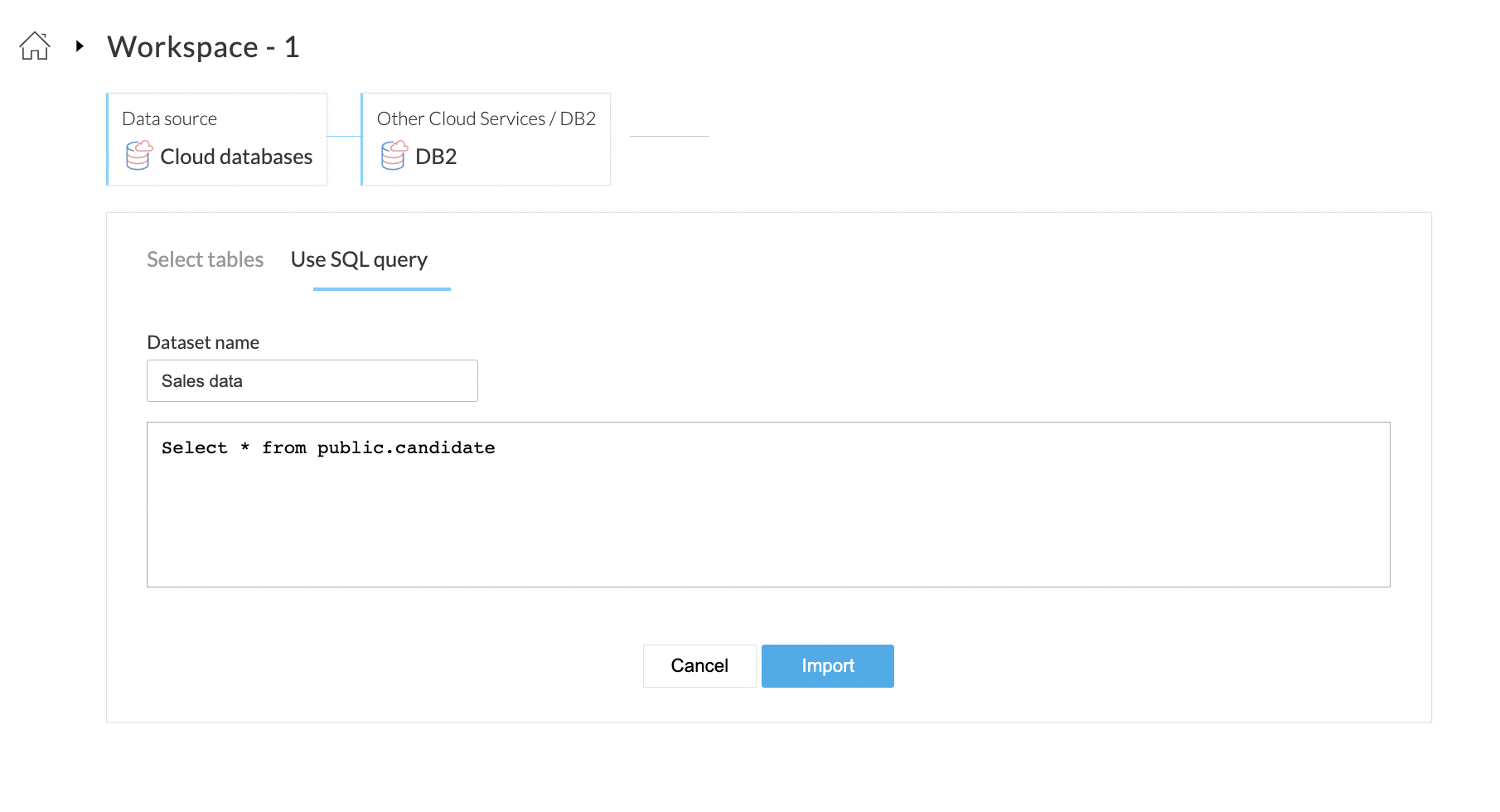The image size is (1500, 812).
Task: Open the Use SQL query tab
Action: (359, 259)
